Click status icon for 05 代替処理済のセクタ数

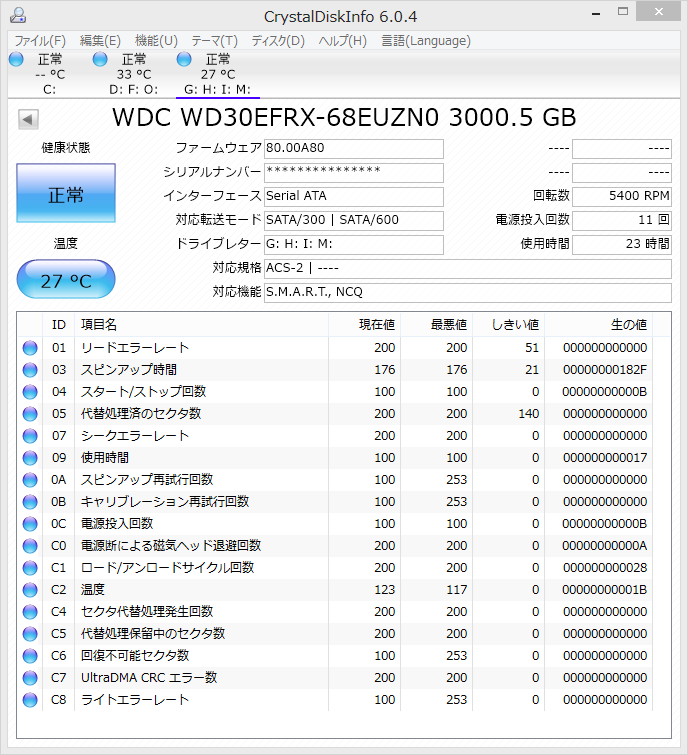[30, 414]
